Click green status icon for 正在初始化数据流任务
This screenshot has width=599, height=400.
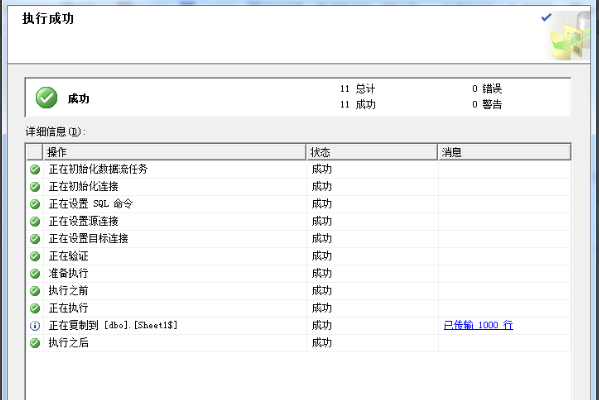[35, 169]
